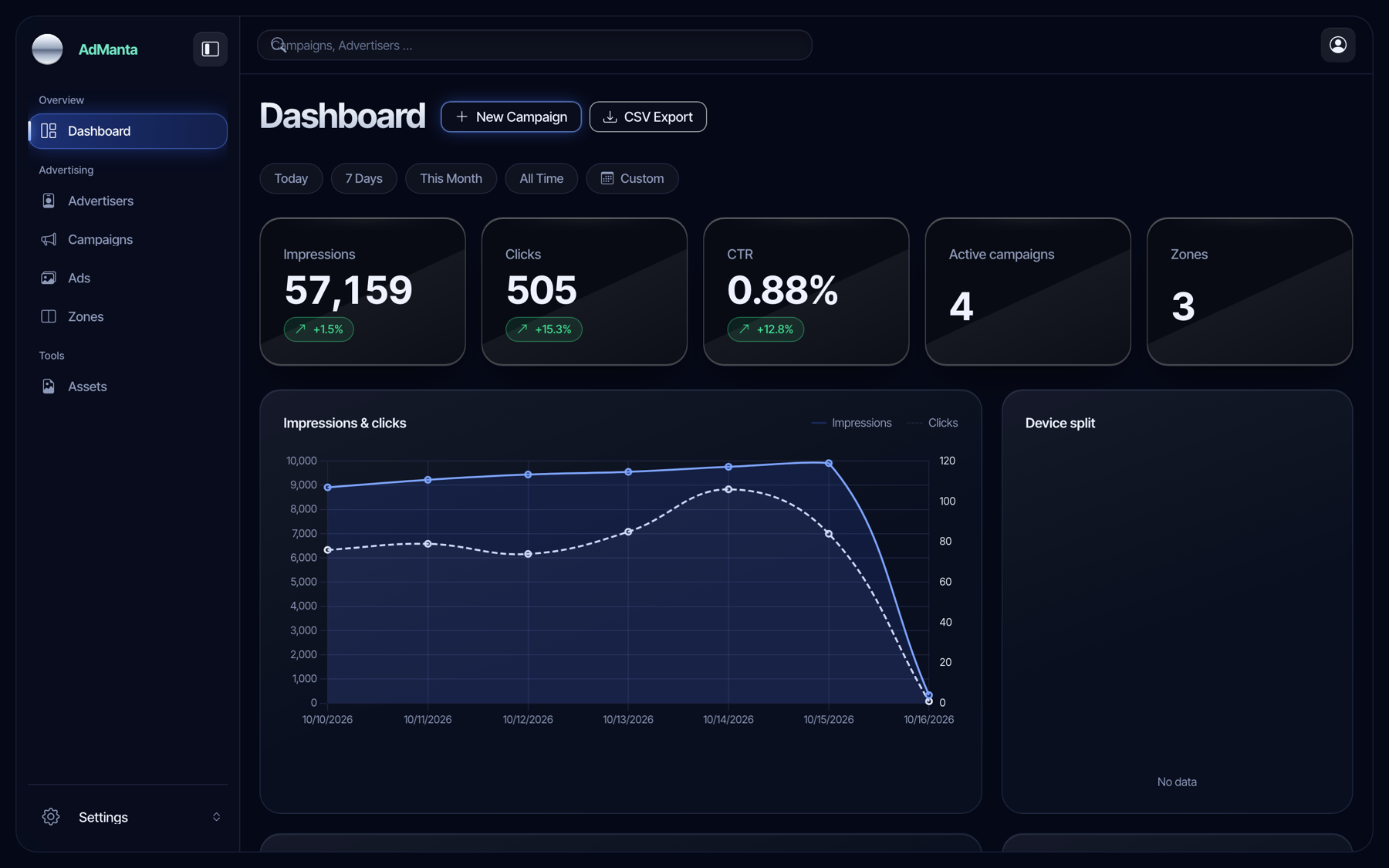Click the +1.5% impressions trend badge

319,329
